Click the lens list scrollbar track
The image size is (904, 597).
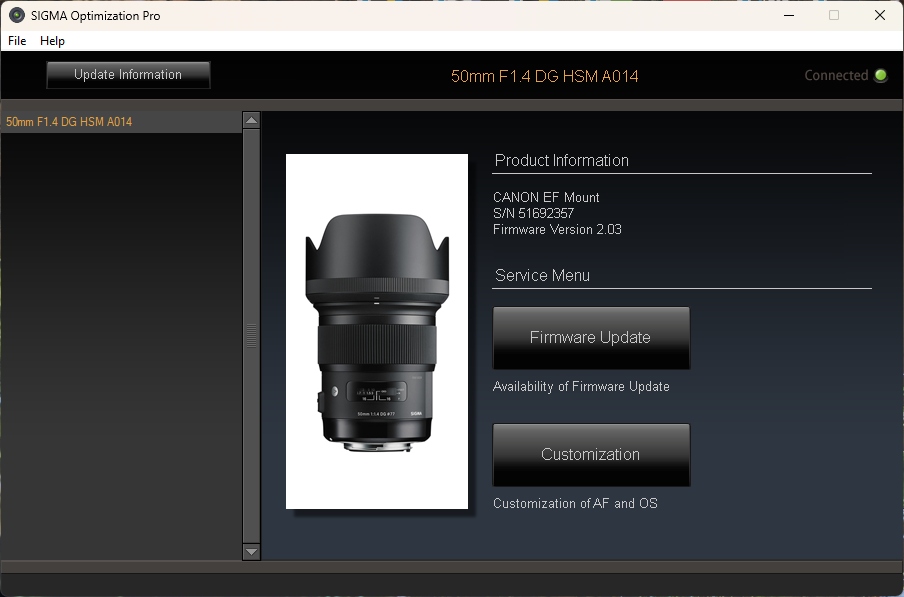tap(251, 335)
